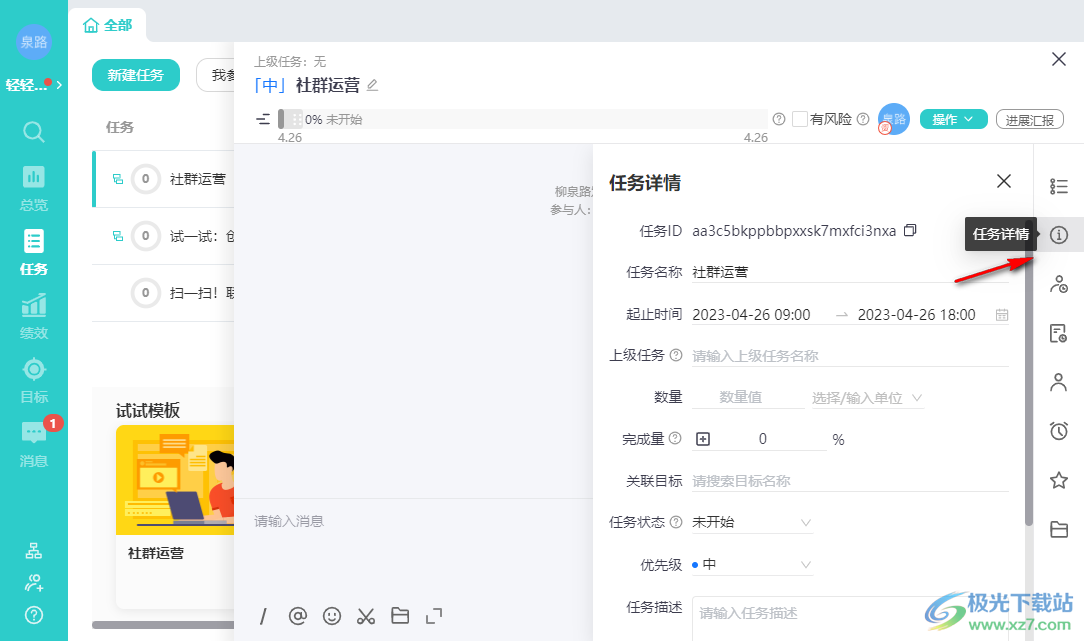Open the document-with-clock icon in right rail
Screen dimensions: 1084x641
pos(1058,333)
